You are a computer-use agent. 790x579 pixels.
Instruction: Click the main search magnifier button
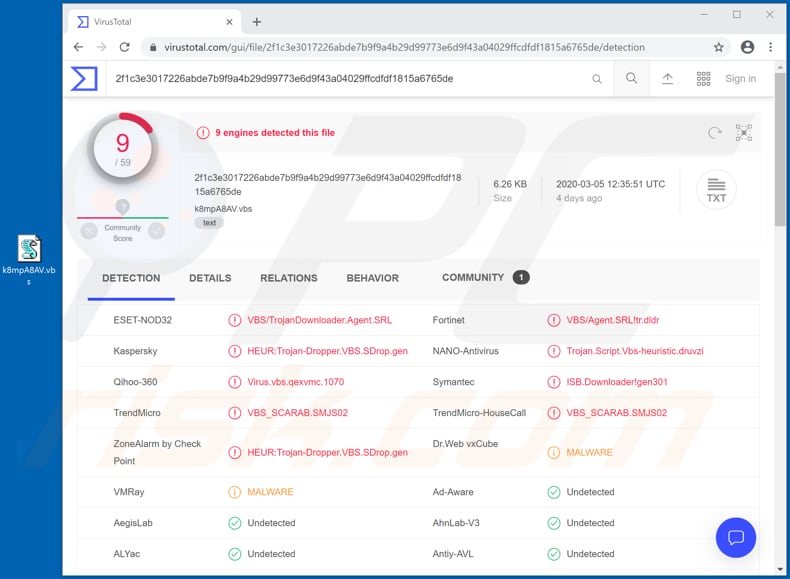click(631, 78)
